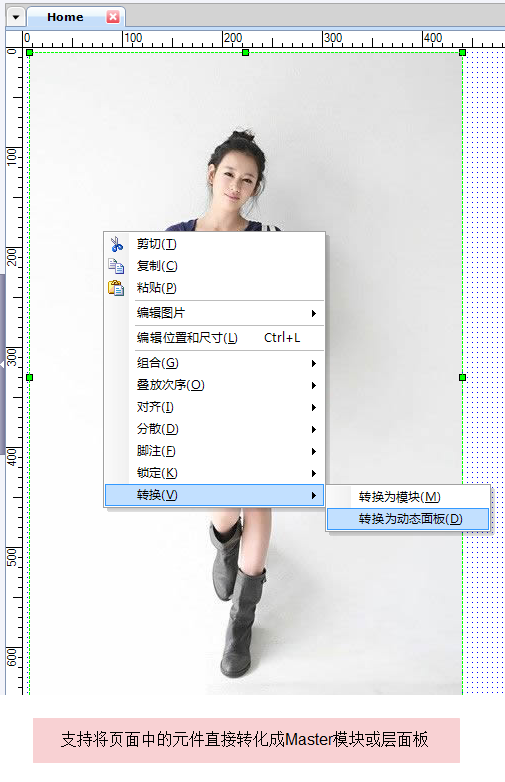Click the top-middle green resize handle
505x782 pixels.
tap(245, 52)
